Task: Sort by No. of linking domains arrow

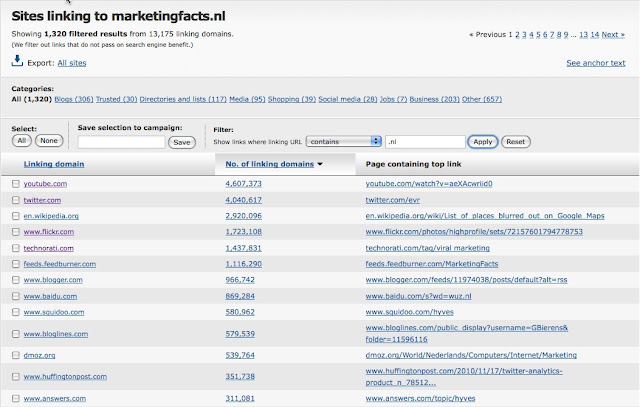Action: tap(320, 164)
